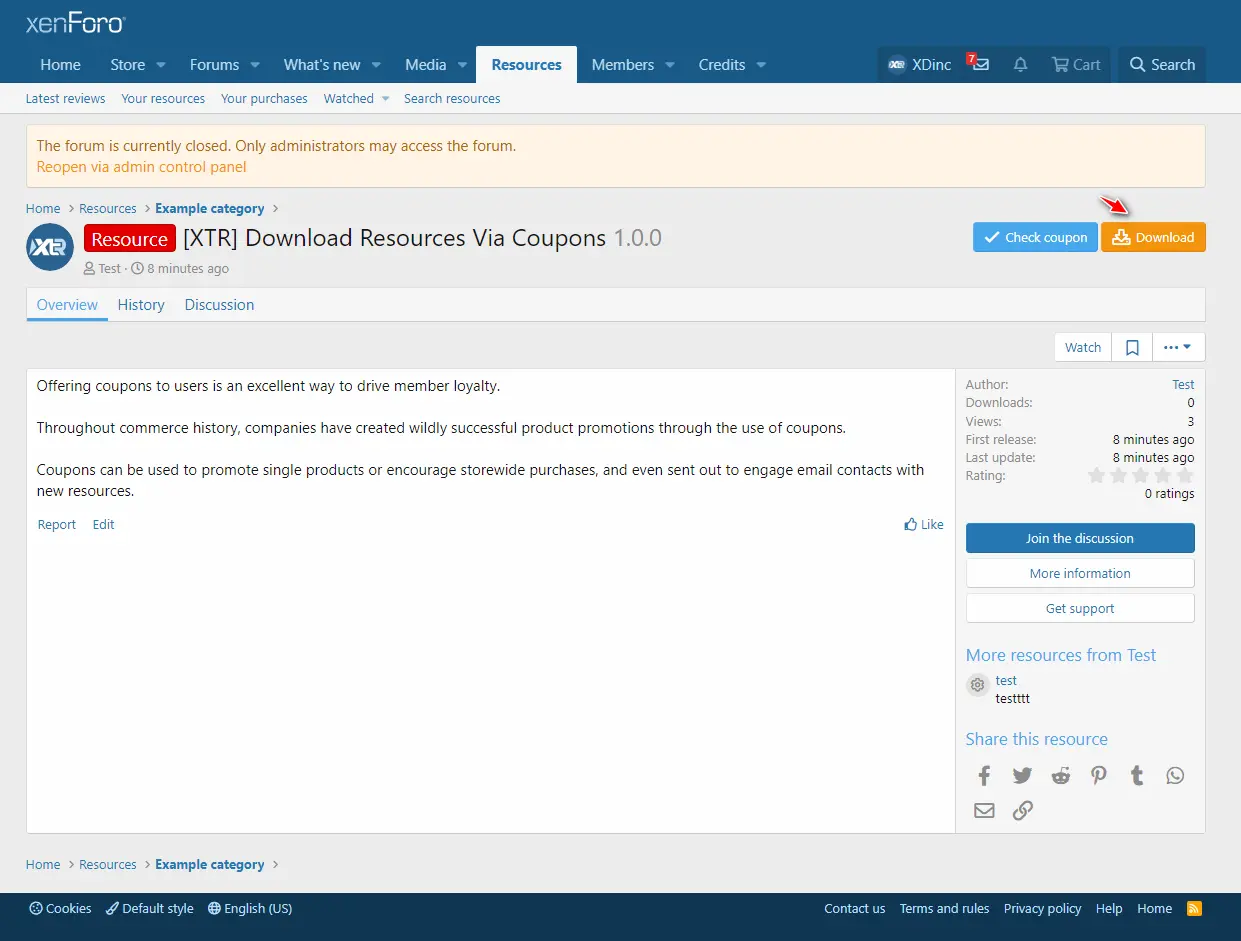Share this resource on Reddit

(x=1061, y=775)
